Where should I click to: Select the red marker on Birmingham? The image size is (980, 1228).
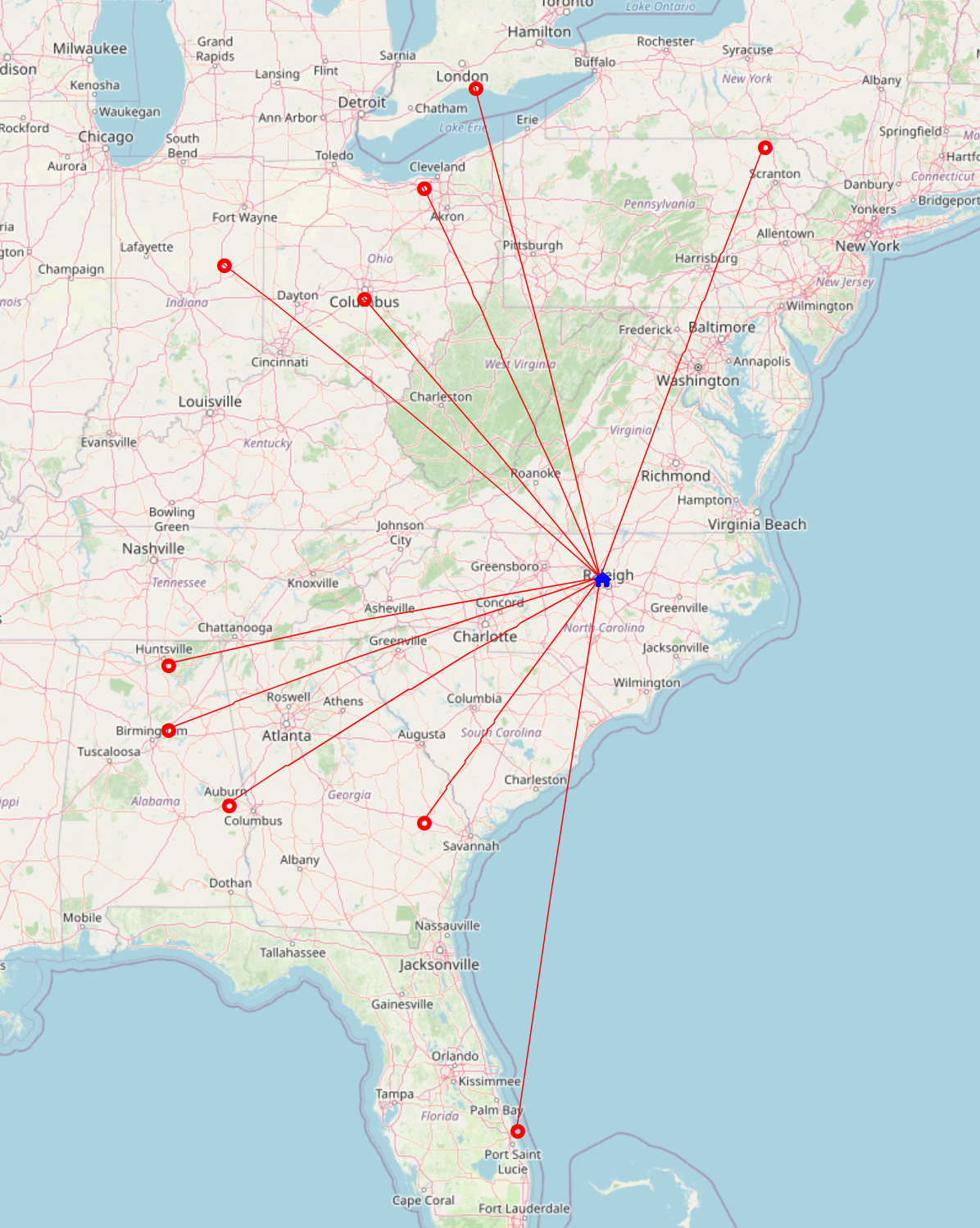[x=169, y=730]
